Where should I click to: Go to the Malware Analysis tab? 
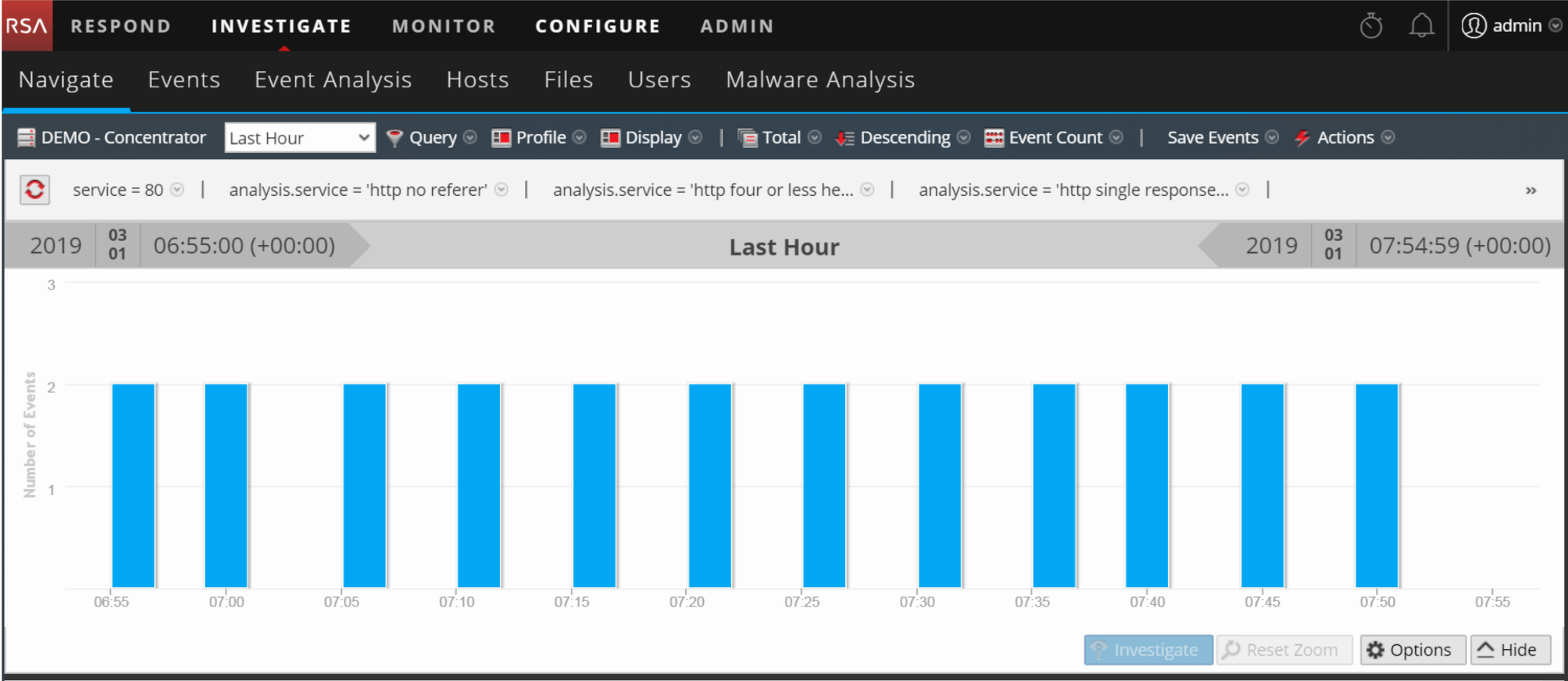click(820, 80)
